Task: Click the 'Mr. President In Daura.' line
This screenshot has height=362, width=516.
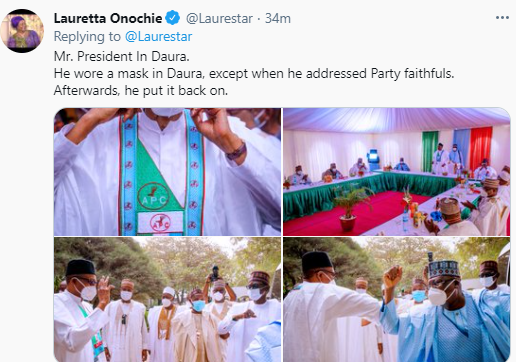Action: coord(122,56)
